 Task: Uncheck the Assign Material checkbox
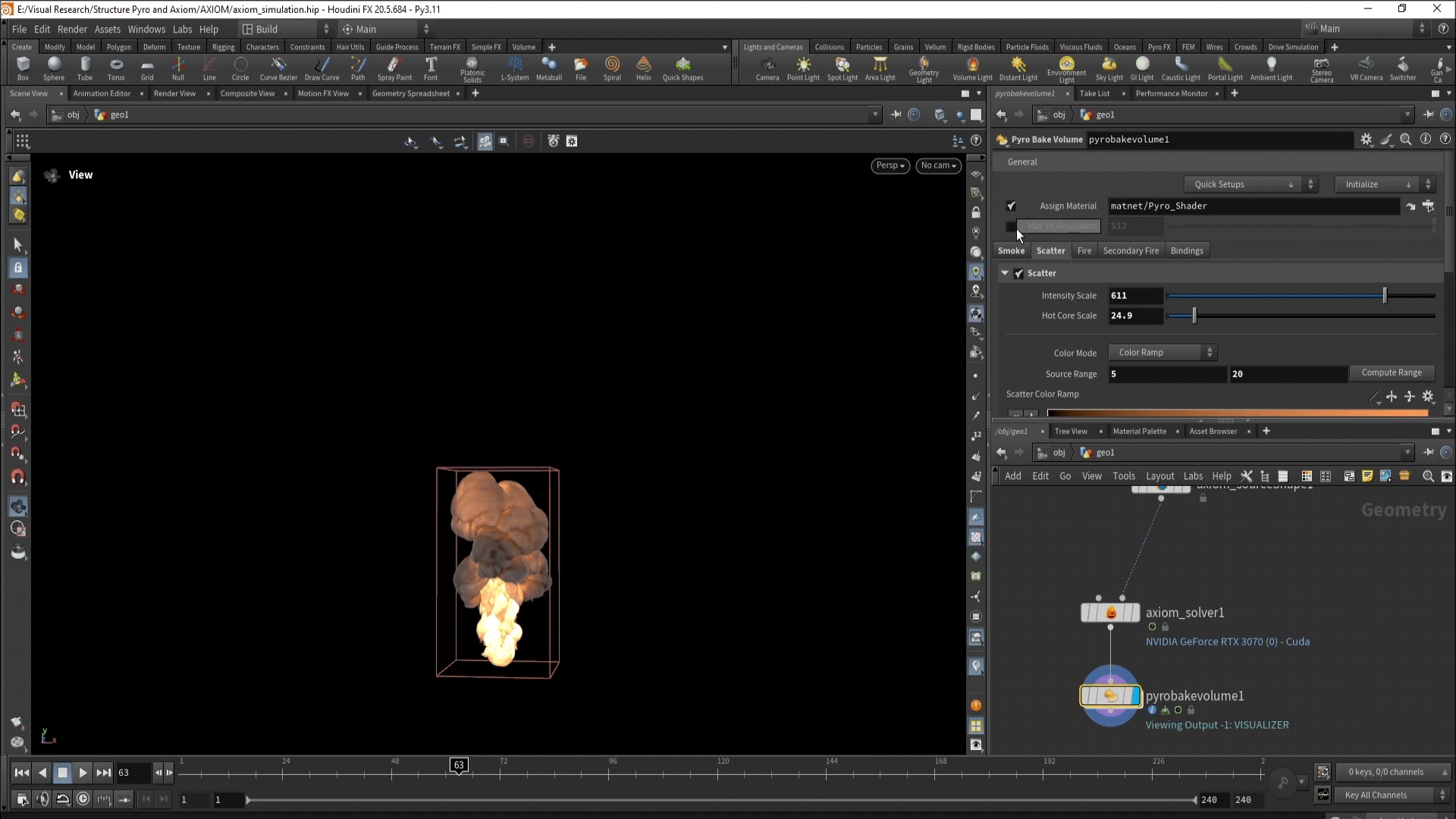click(1011, 206)
